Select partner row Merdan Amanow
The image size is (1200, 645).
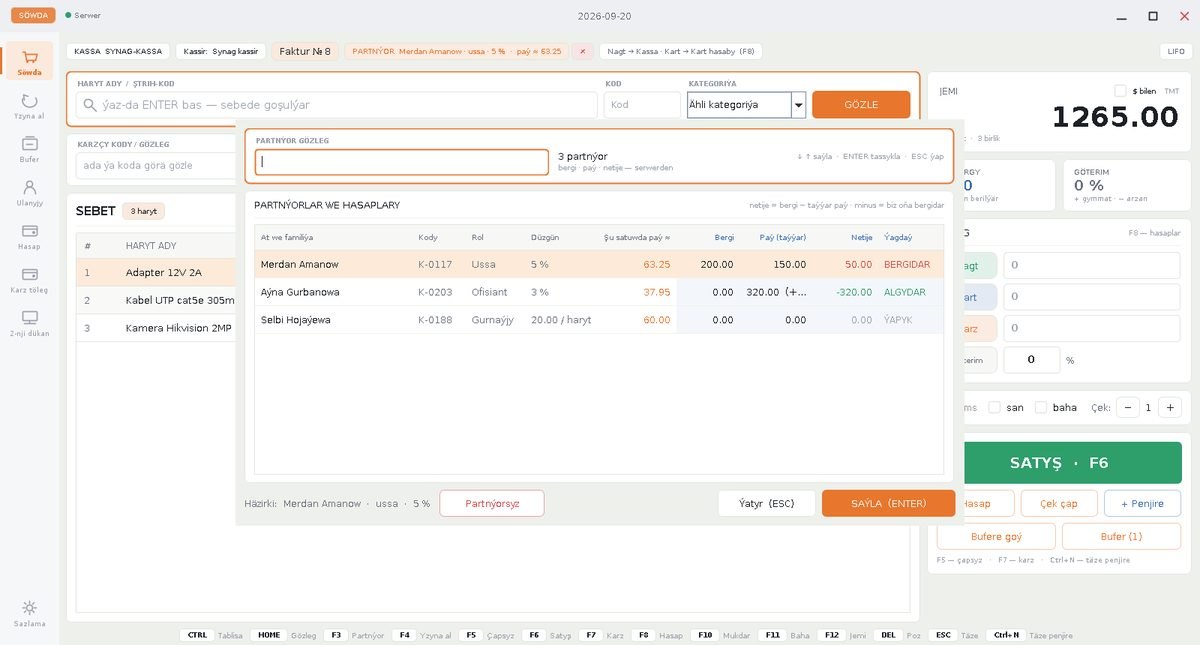point(599,264)
